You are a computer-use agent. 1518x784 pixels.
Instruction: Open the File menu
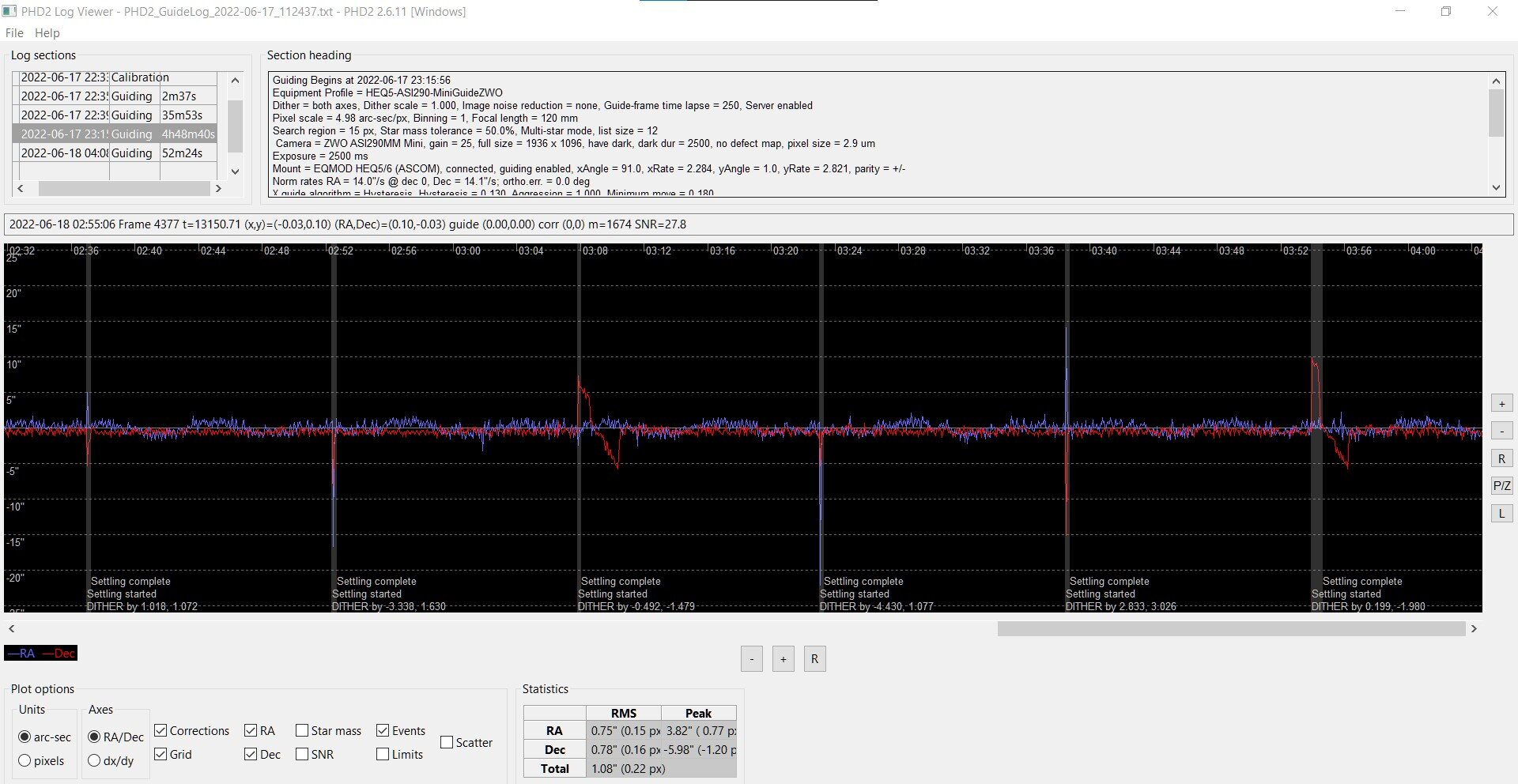14,33
